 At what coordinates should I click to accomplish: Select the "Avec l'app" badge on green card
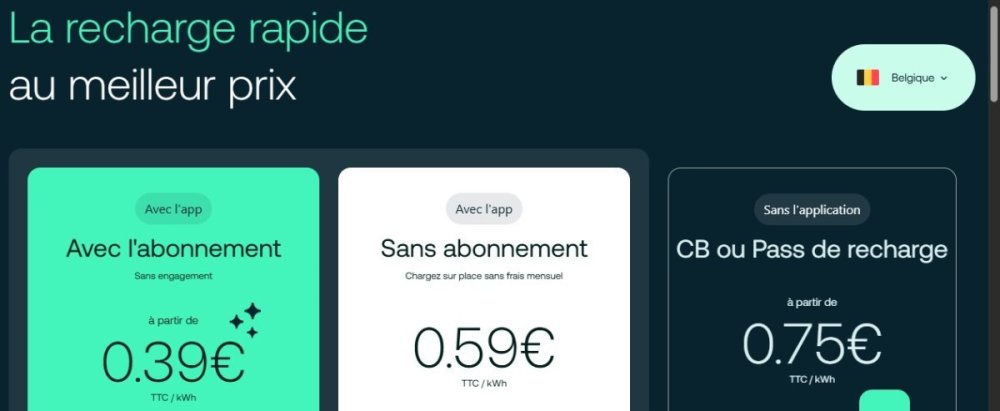173,209
